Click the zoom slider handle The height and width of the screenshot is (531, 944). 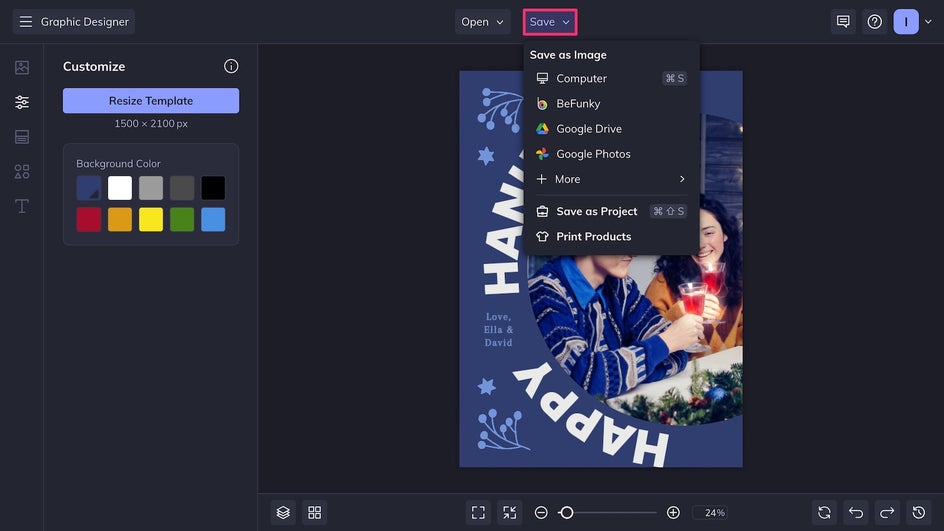coord(566,512)
